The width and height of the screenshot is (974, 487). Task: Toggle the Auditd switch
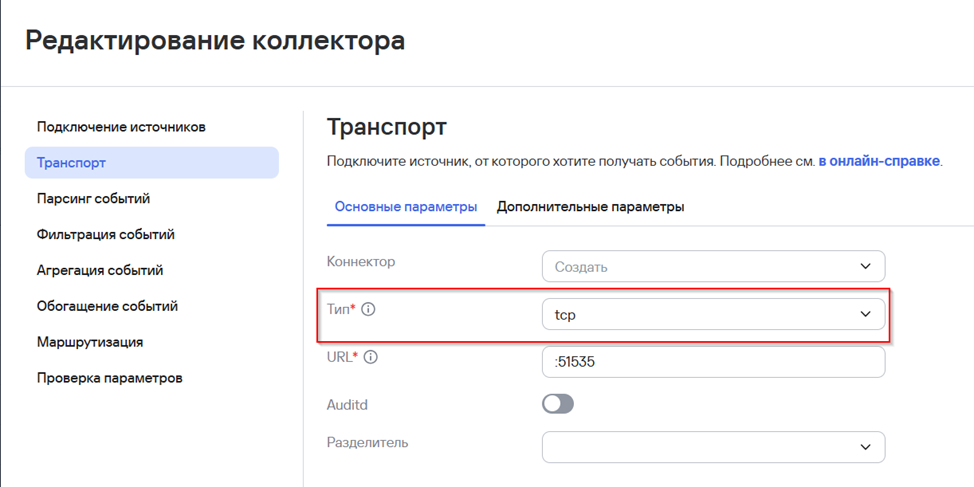558,404
